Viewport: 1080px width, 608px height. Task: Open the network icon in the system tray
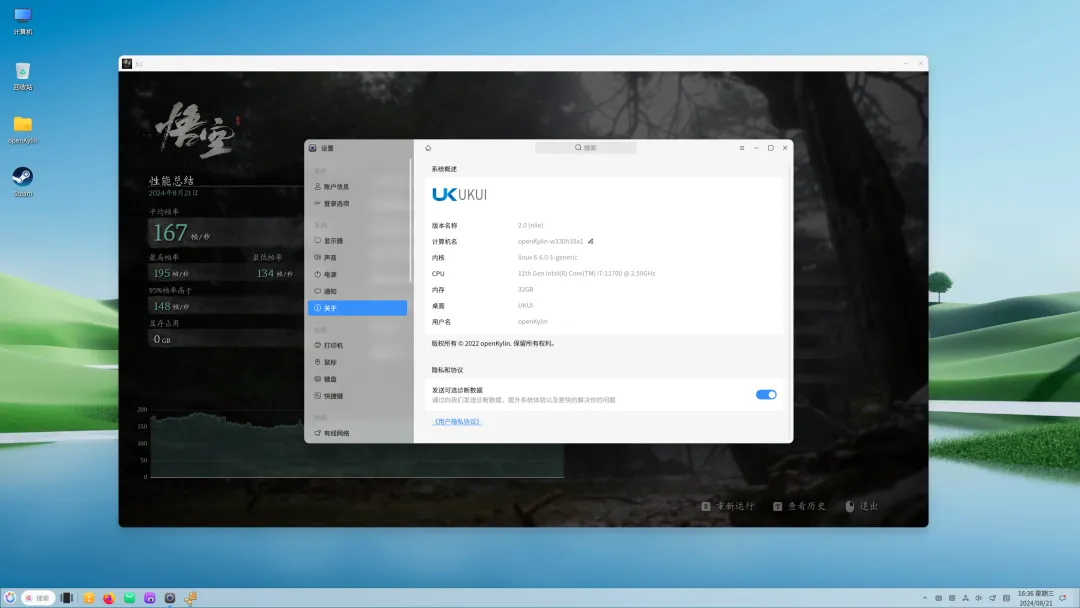993,598
